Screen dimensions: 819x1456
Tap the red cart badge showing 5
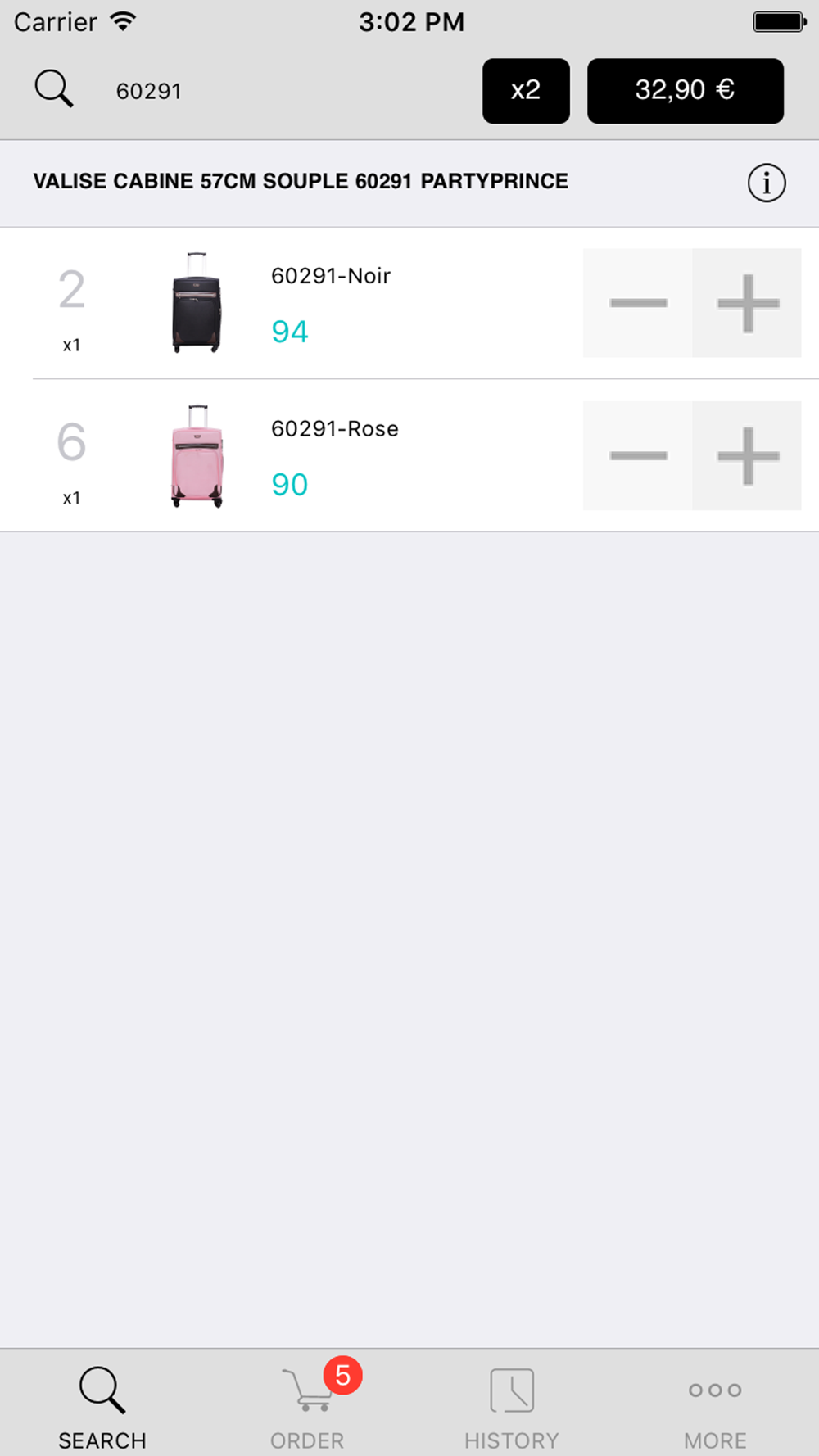click(342, 1376)
